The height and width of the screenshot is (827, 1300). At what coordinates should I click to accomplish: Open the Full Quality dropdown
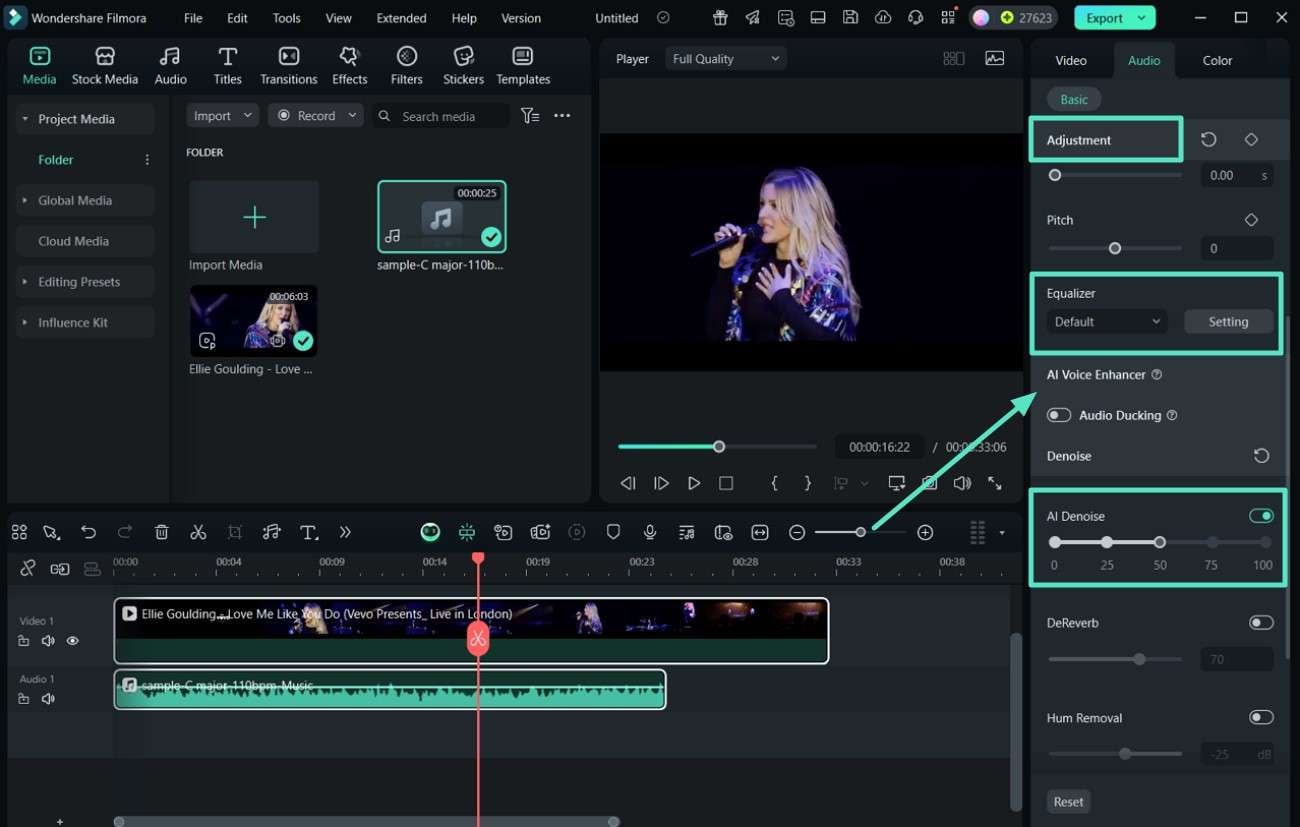726,59
